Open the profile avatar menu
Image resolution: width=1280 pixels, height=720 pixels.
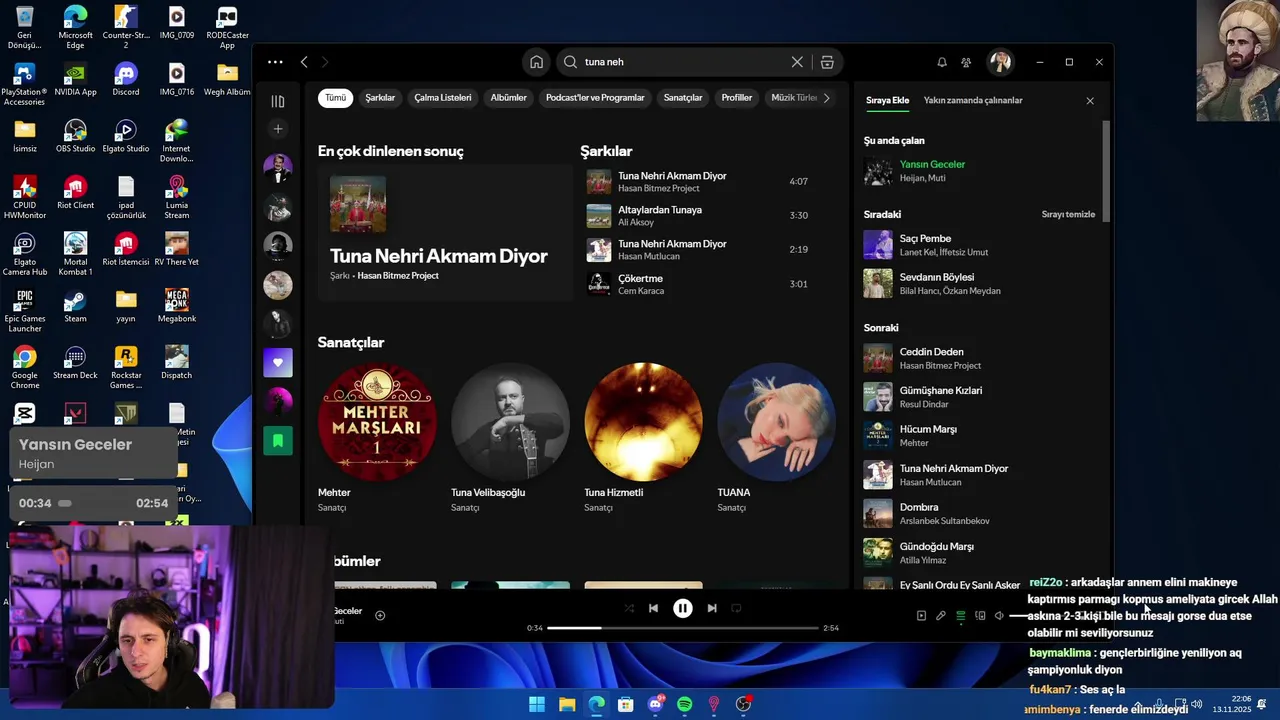1000,62
